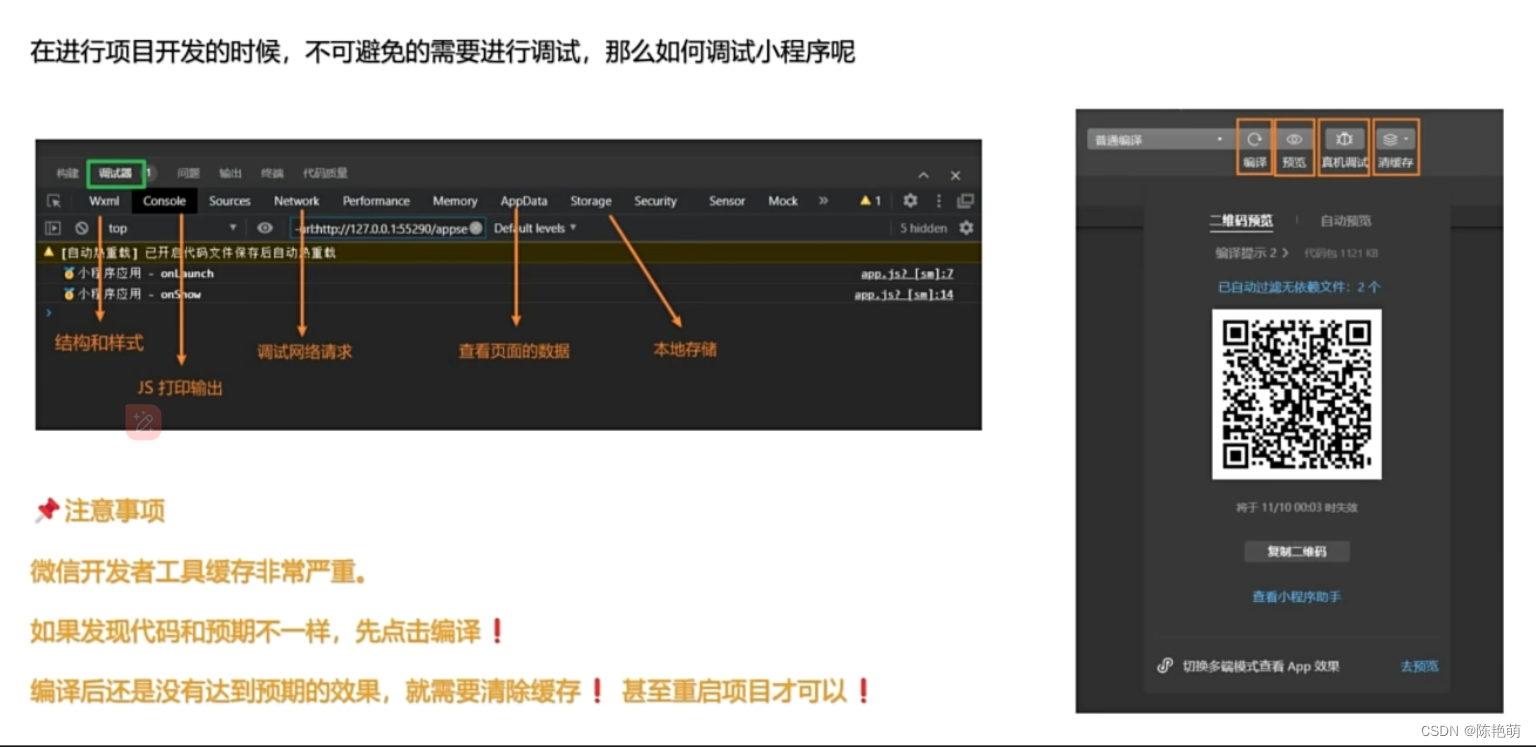Click the element inspector arrow icon
The width and height of the screenshot is (1536, 747).
coord(54,201)
